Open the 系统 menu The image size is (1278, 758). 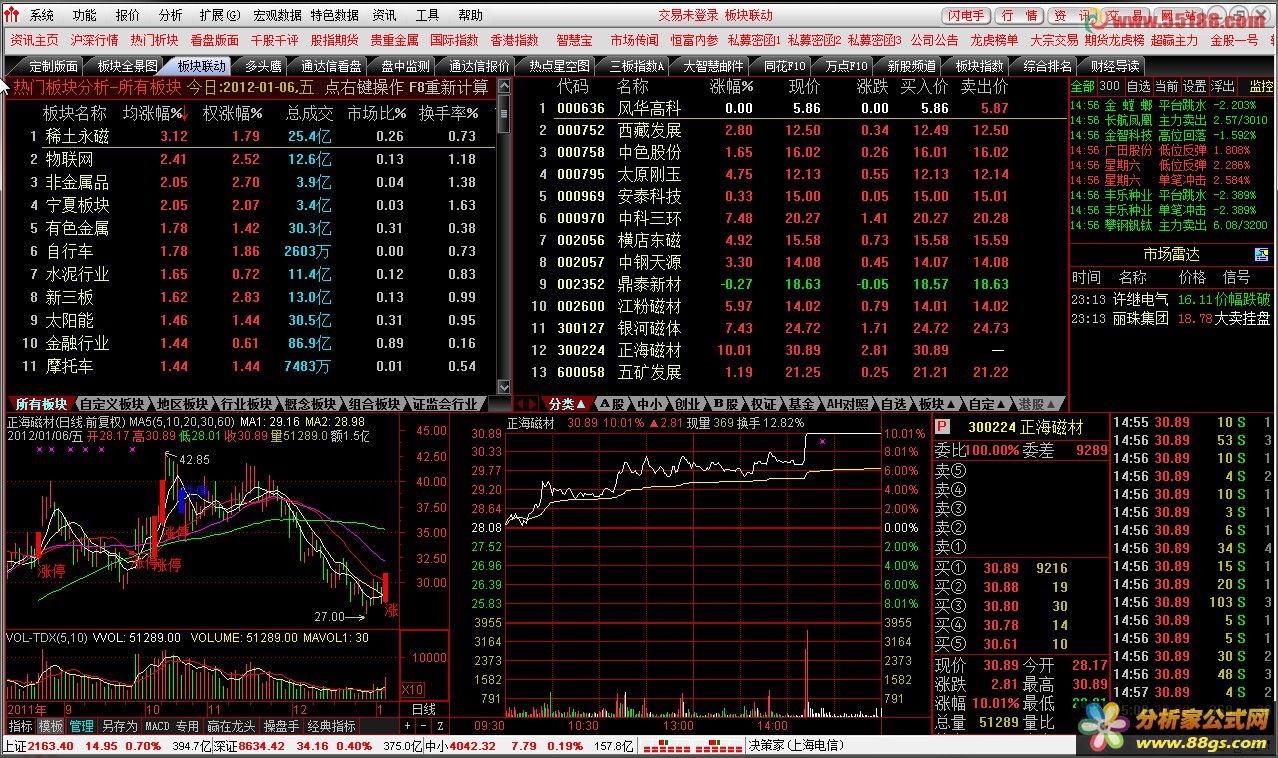coord(42,16)
